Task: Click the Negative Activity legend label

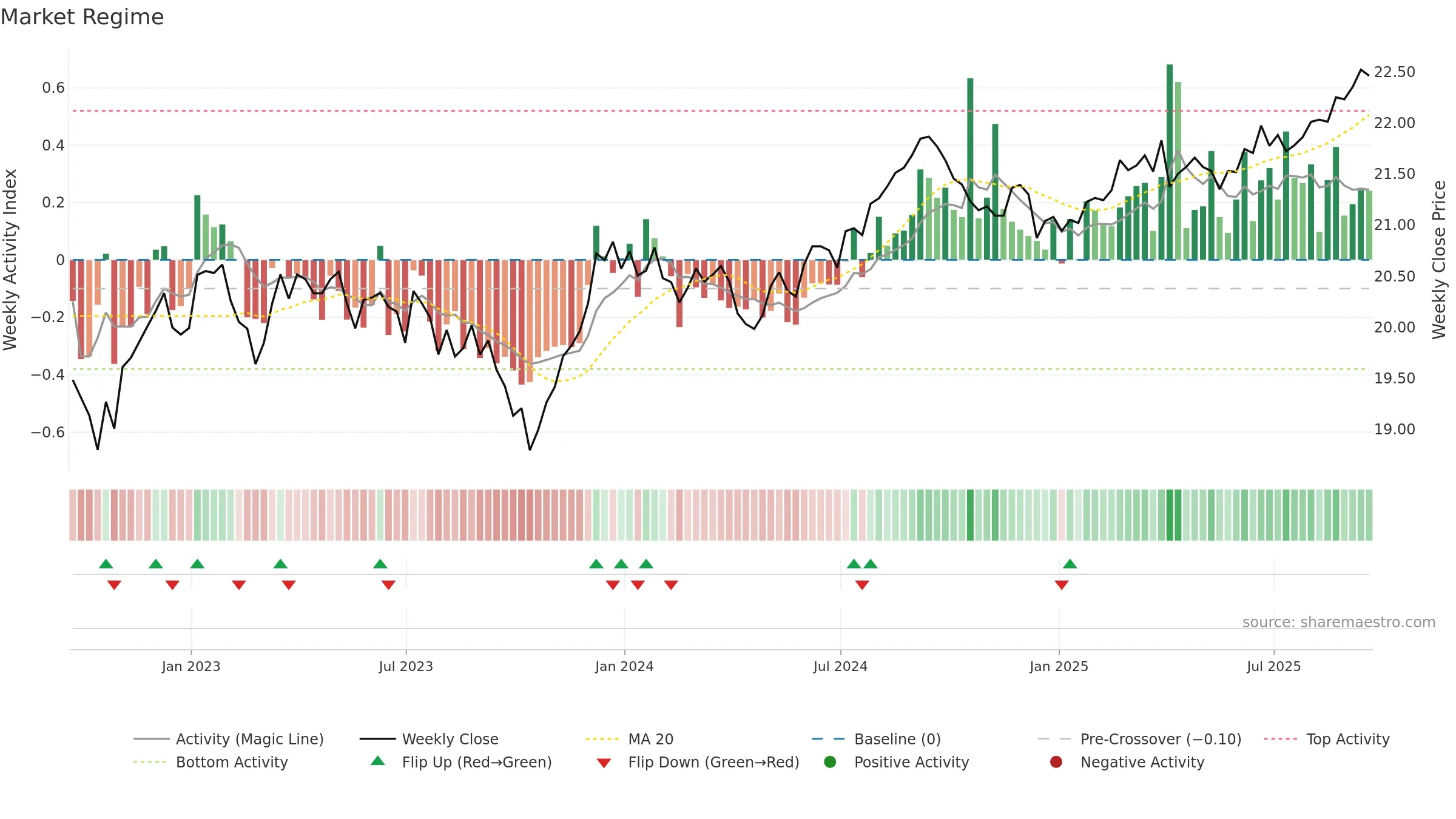Action: tap(1142, 762)
